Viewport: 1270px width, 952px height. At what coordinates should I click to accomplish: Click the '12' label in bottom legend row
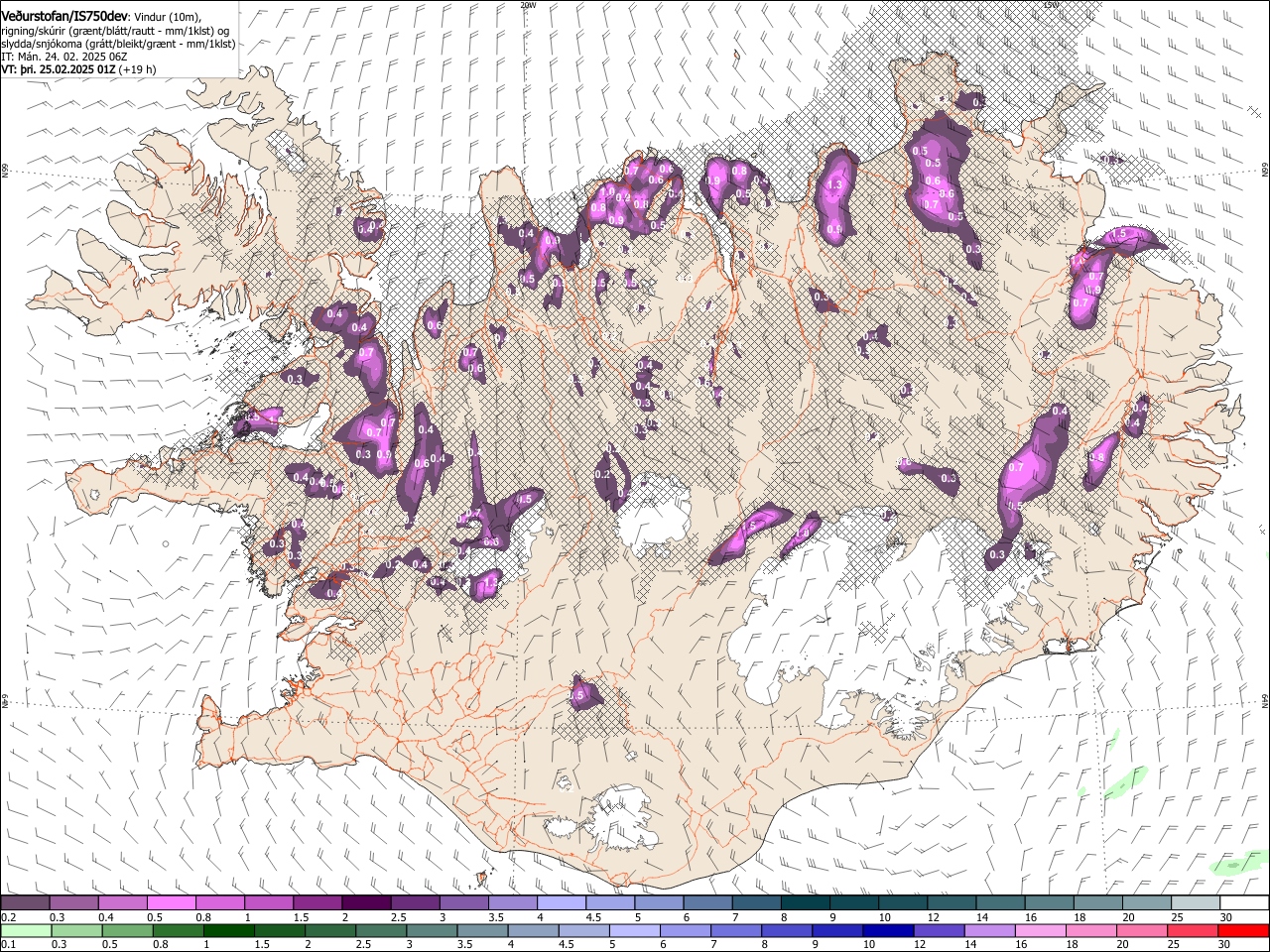point(920,945)
